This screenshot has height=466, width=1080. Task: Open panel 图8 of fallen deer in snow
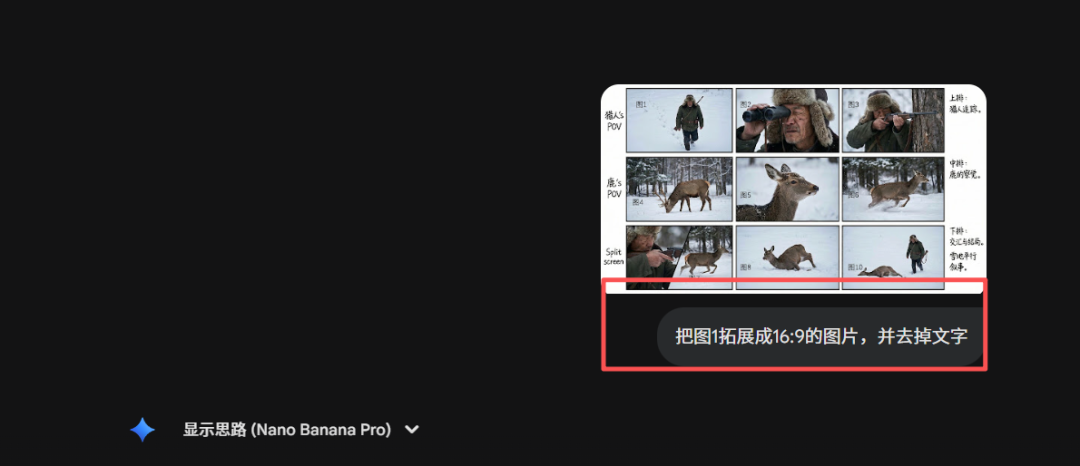tap(787, 256)
